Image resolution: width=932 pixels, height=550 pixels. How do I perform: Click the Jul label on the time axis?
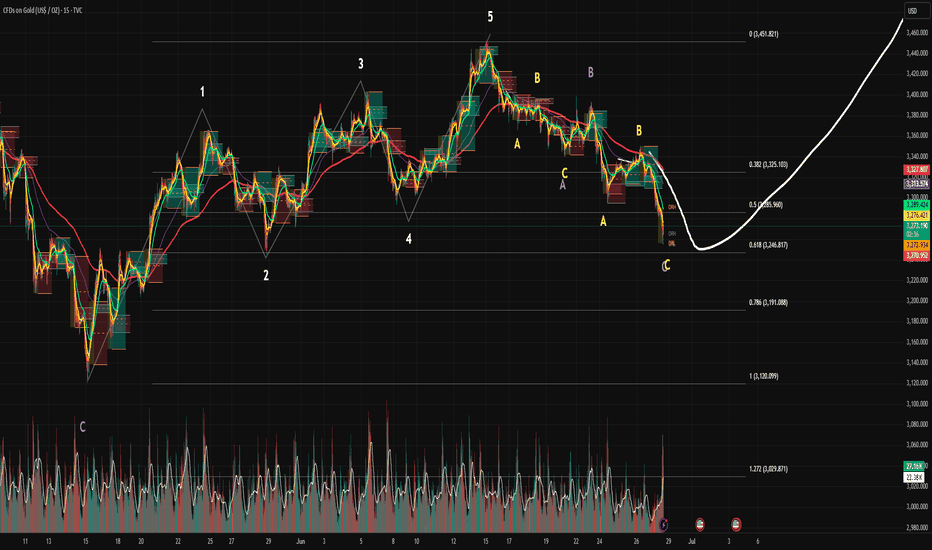click(x=692, y=542)
